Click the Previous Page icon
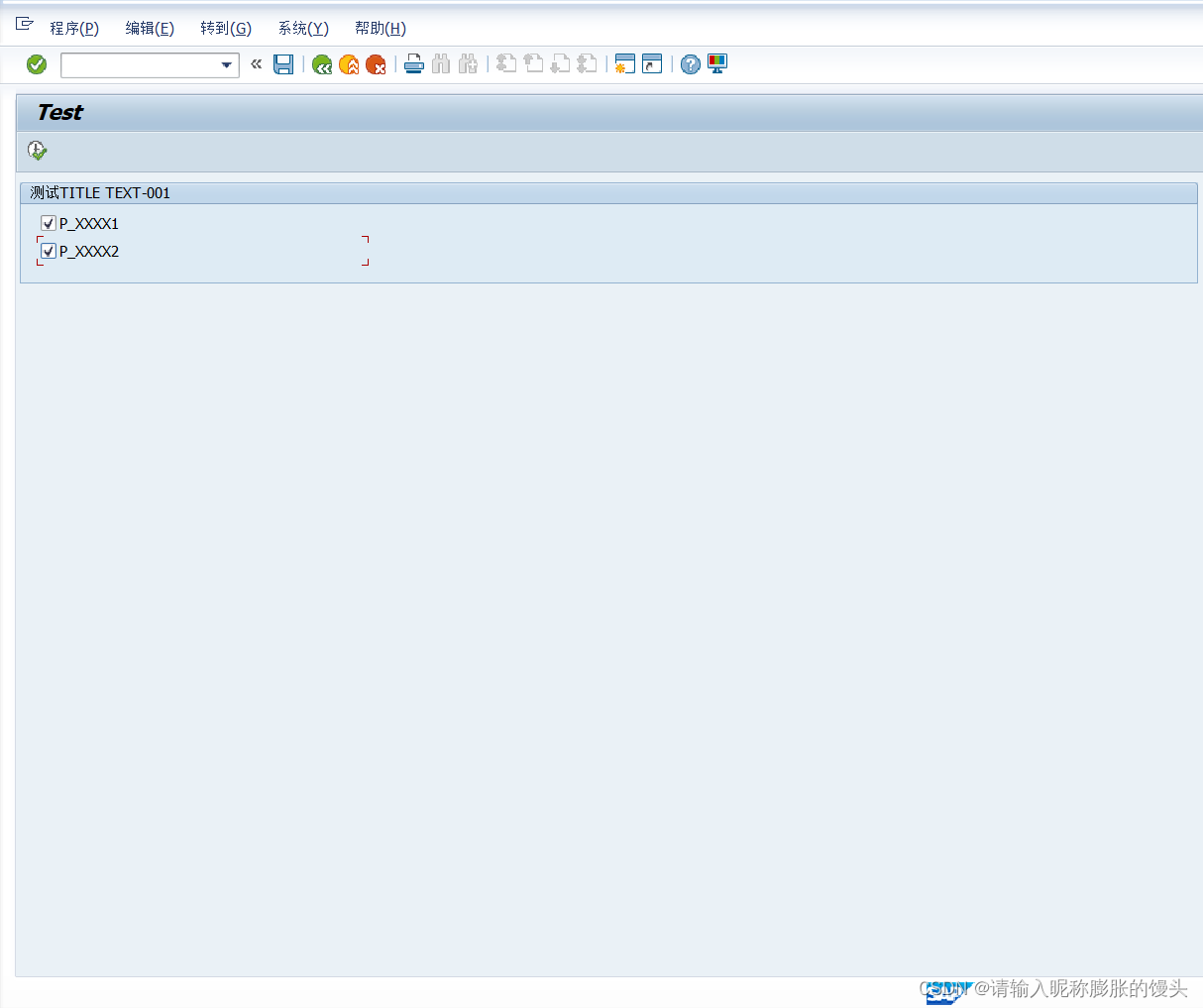The width and height of the screenshot is (1203, 1008). (533, 64)
